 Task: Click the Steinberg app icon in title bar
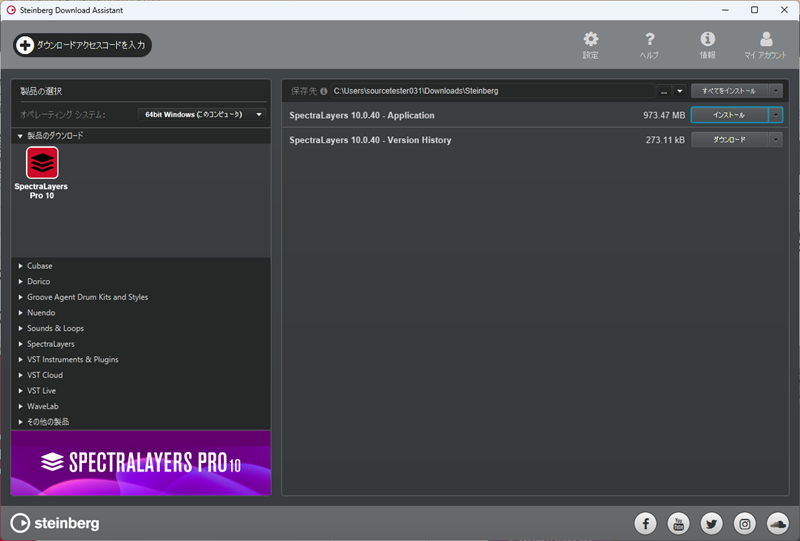click(x=11, y=10)
